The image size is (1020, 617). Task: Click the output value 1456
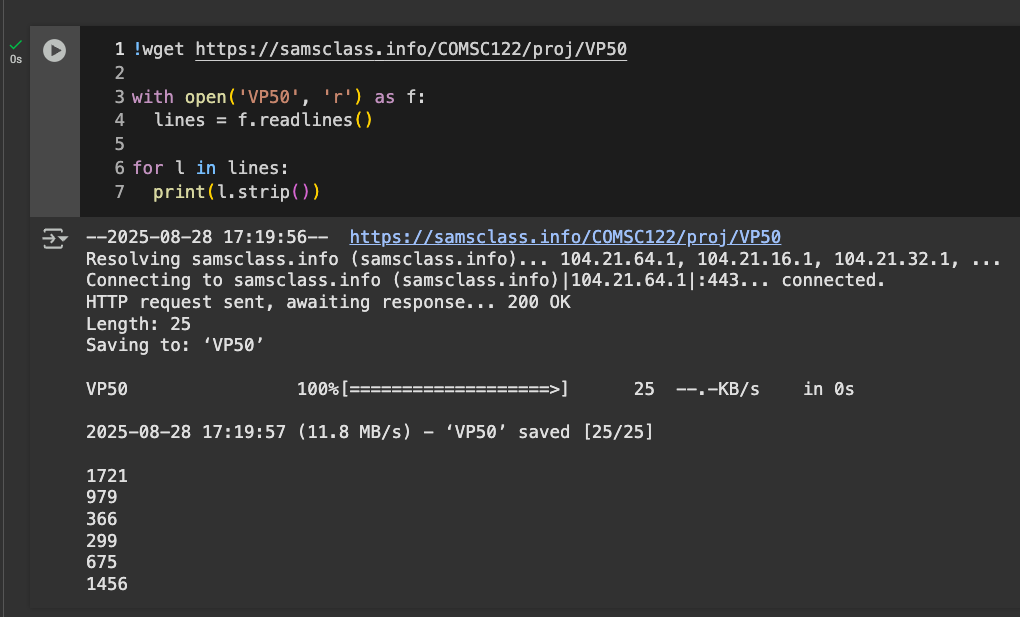(x=107, y=584)
